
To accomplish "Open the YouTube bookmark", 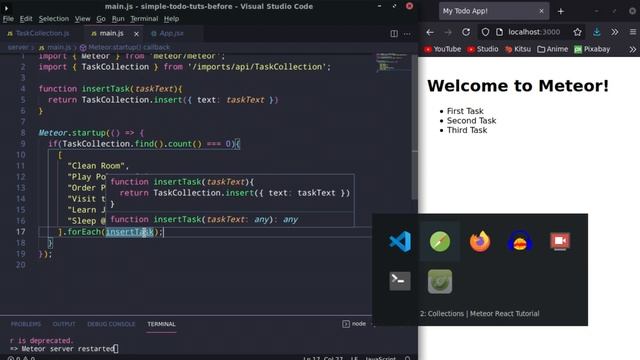I will coord(442,49).
